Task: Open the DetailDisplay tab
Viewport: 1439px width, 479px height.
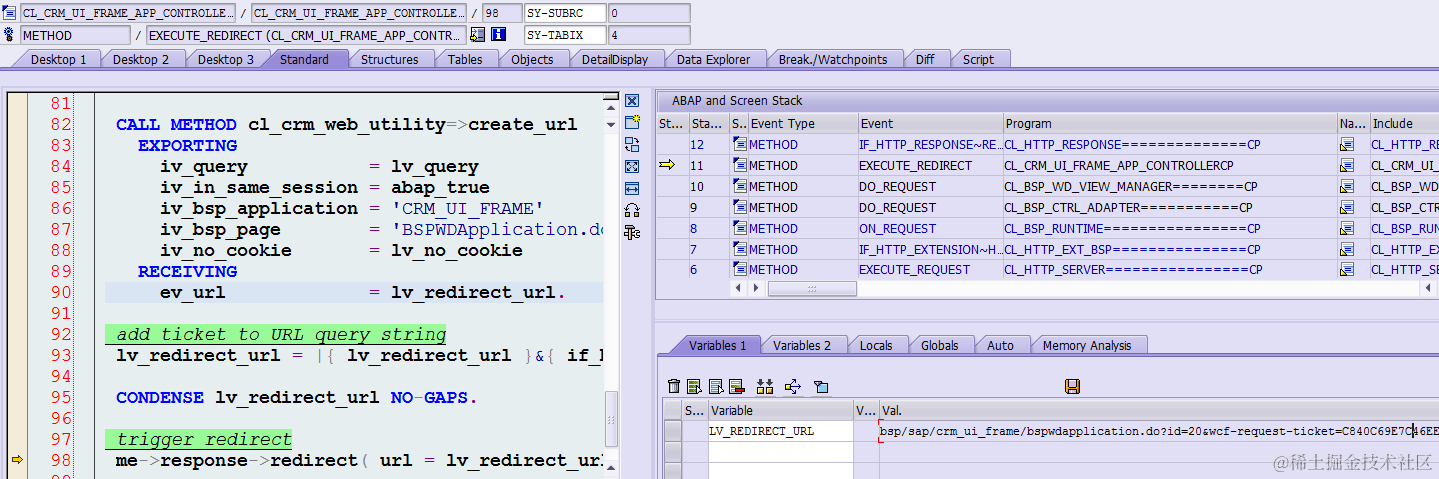Action: (x=615, y=59)
